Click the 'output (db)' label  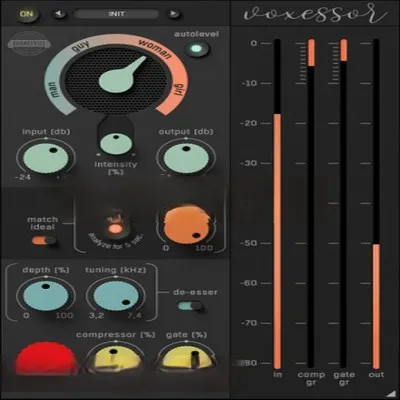(x=186, y=132)
